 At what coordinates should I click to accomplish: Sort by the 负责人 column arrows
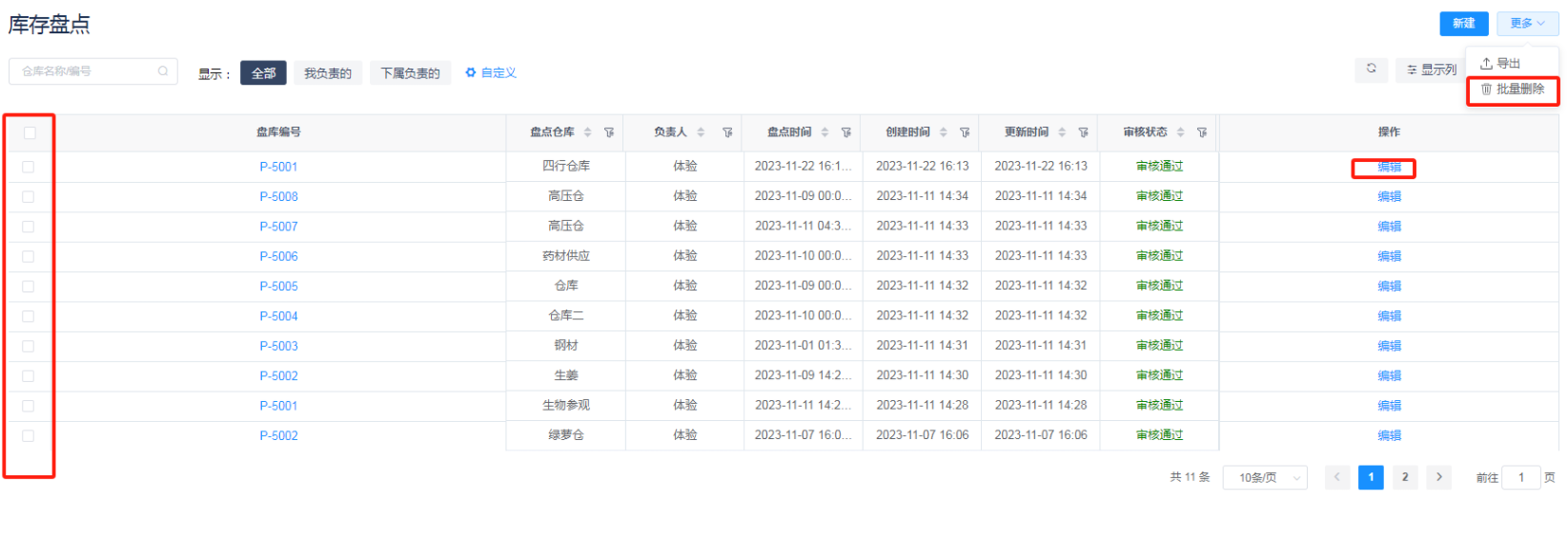pos(702,132)
